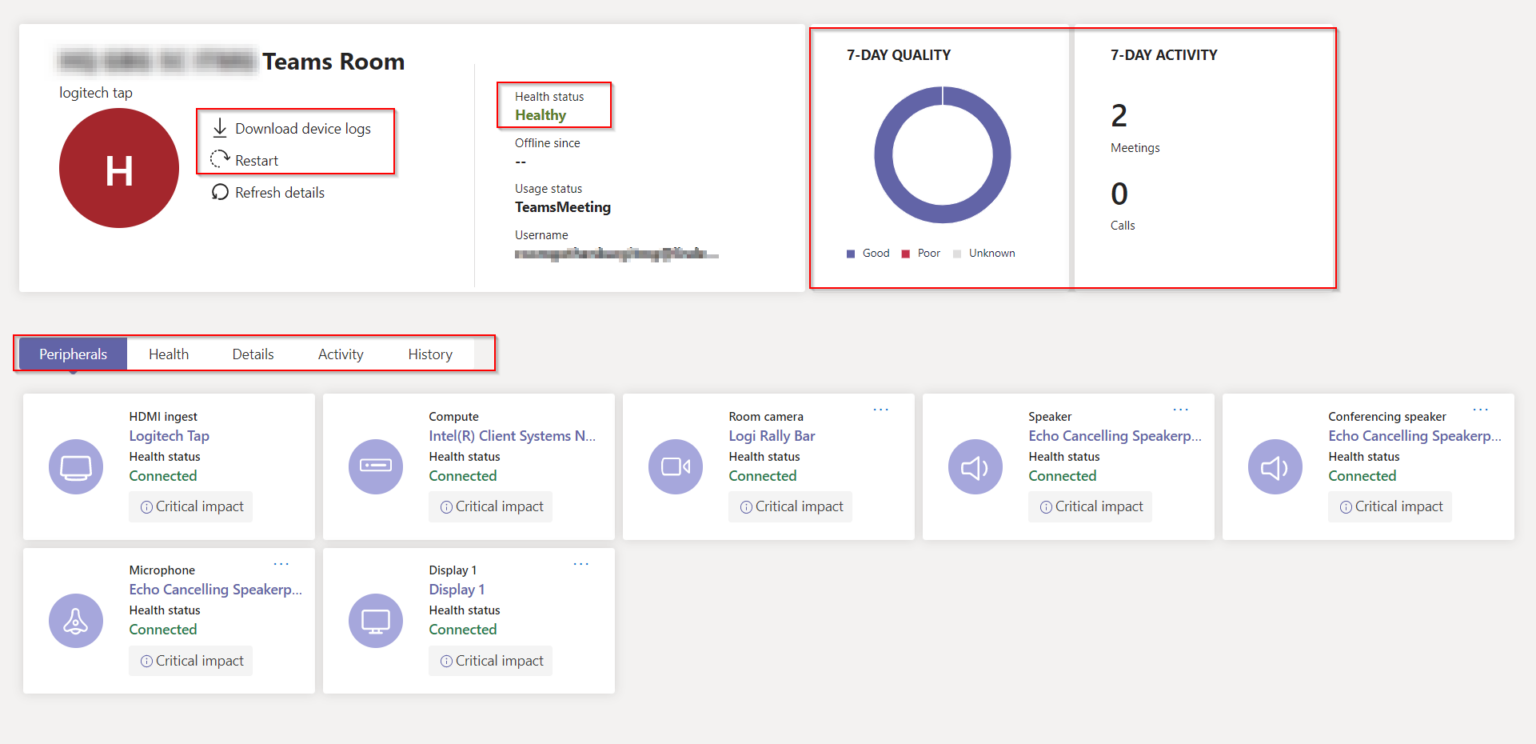Open the Display 1 card options menu

(x=581, y=563)
